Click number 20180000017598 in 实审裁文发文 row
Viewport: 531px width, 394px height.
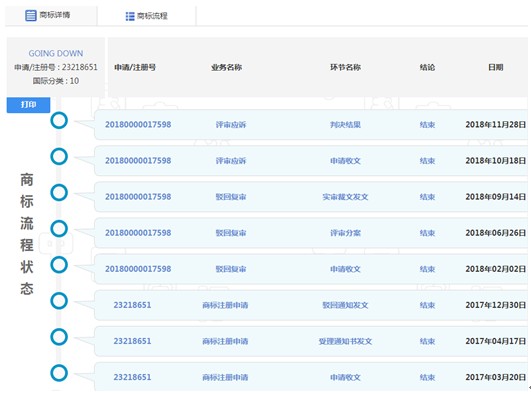point(138,197)
